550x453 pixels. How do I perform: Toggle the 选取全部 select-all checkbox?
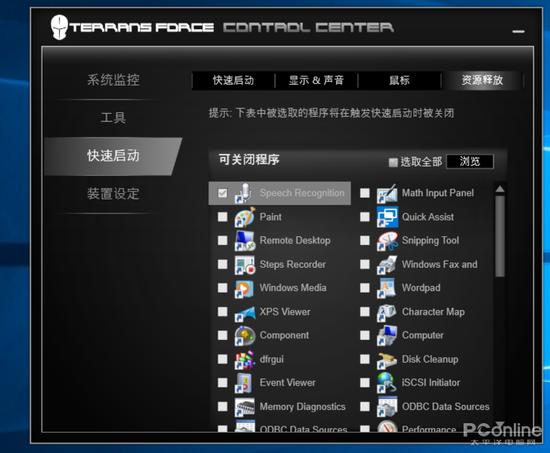(x=393, y=162)
